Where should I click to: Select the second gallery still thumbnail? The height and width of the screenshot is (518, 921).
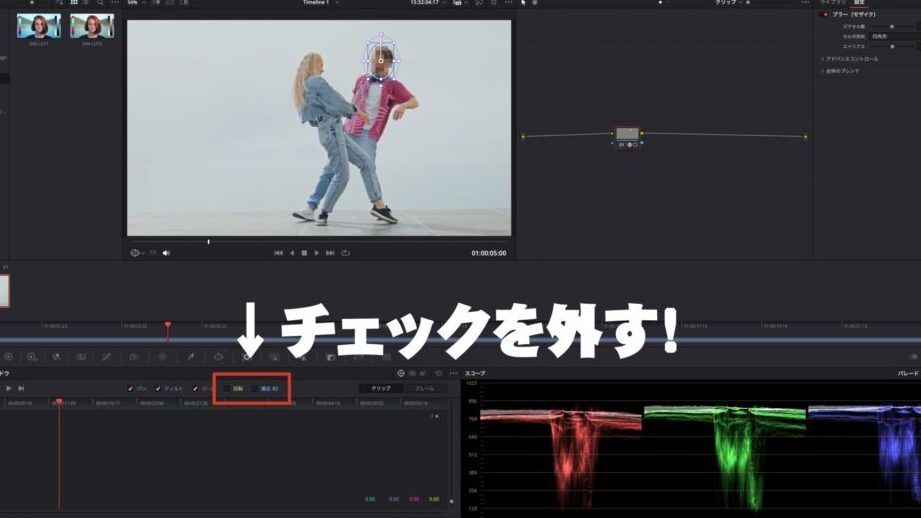(92, 27)
